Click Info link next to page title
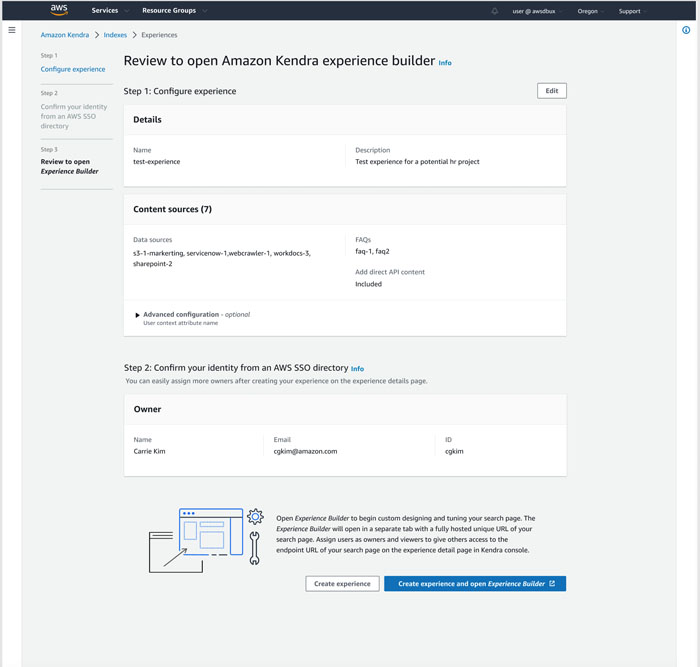 [x=445, y=63]
